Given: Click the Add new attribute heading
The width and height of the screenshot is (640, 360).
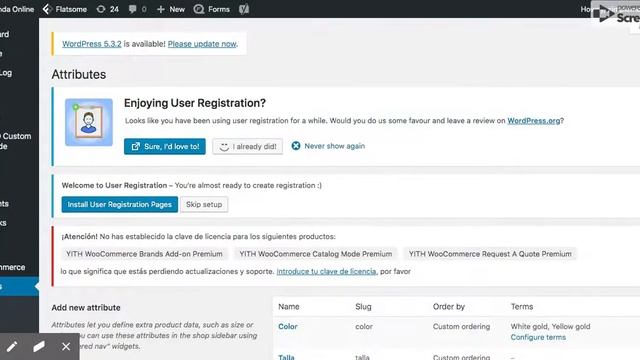Looking at the screenshot, I should click(86, 308).
